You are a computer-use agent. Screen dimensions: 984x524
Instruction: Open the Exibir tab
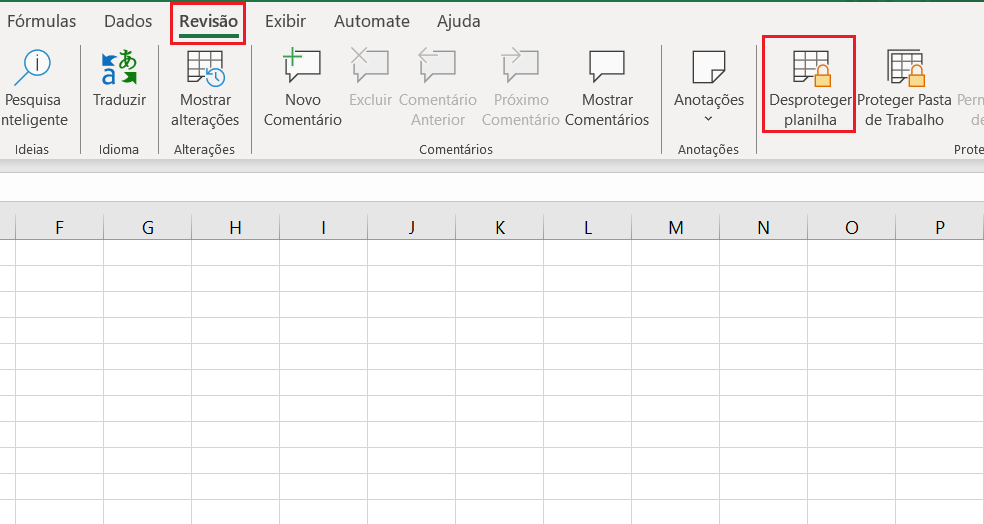[x=286, y=21]
